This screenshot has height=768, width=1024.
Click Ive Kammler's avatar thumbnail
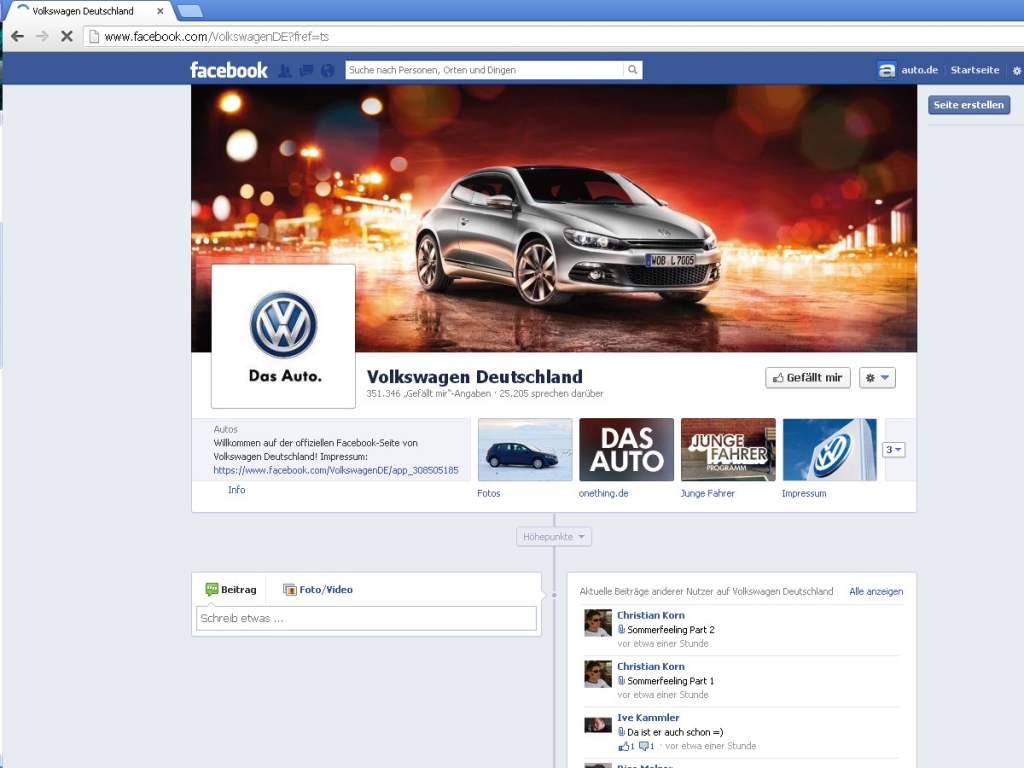(x=598, y=724)
